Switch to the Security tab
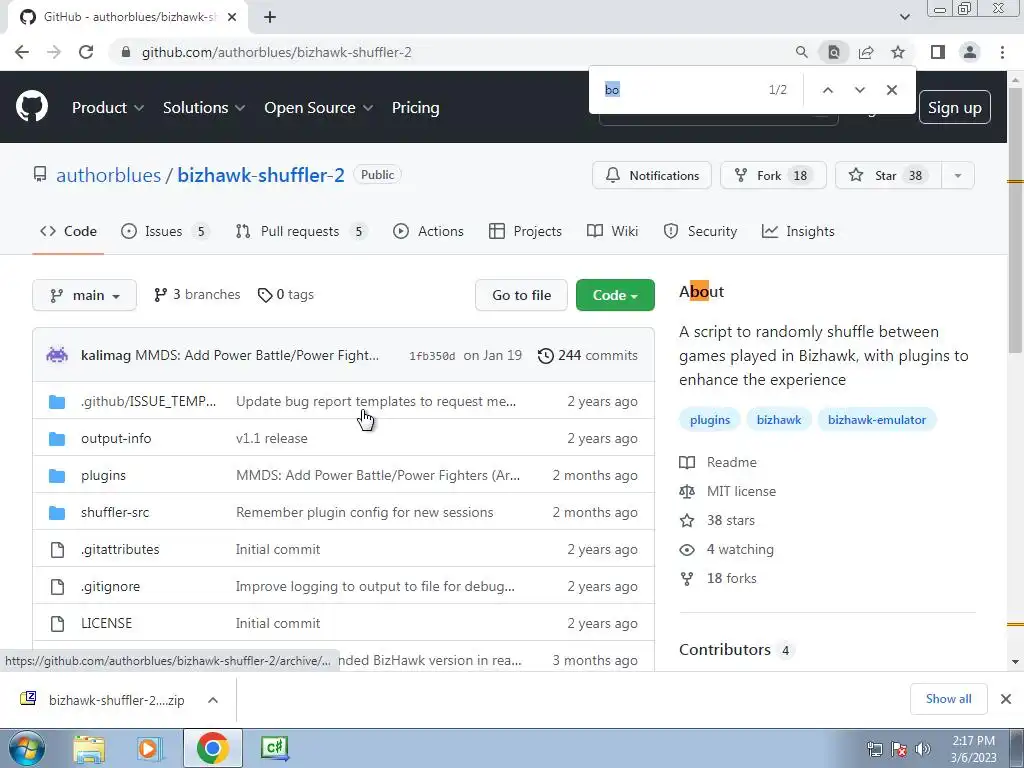This screenshot has width=1024, height=768. (x=700, y=231)
